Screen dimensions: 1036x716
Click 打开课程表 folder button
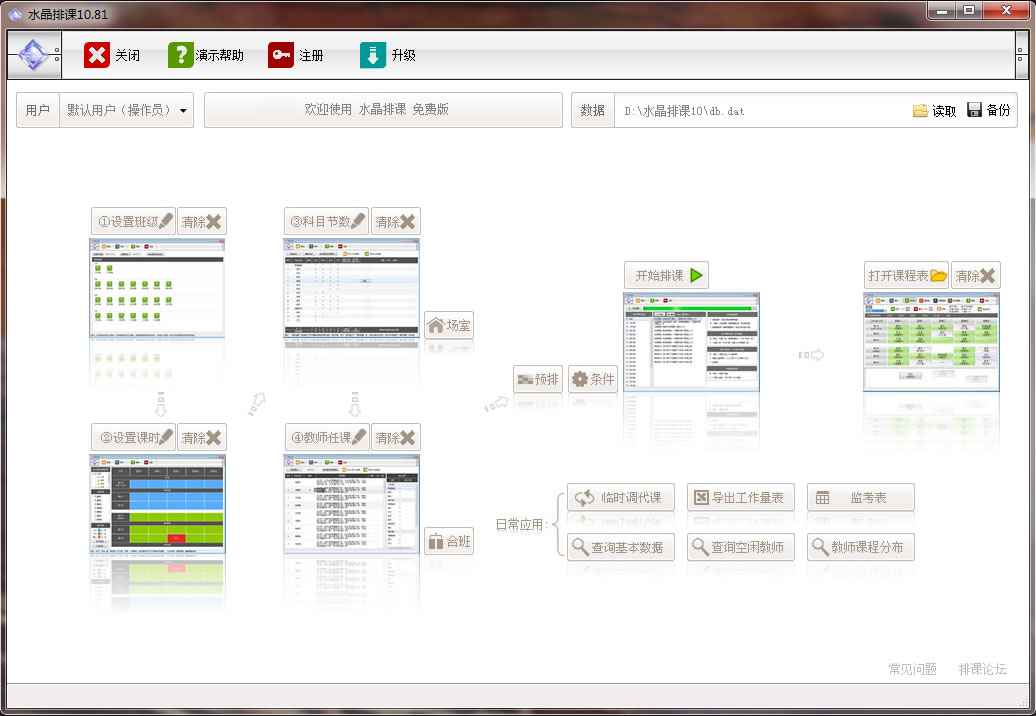906,275
